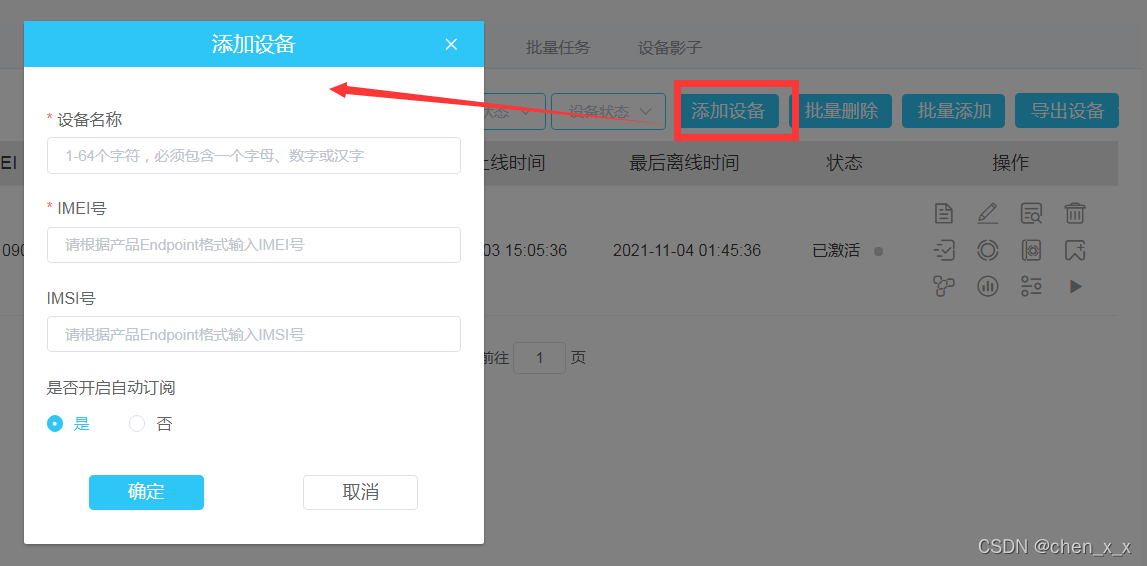Screen dimensions: 1147x566
Task: Click the 导出设备 button
Action: pos(1067,110)
